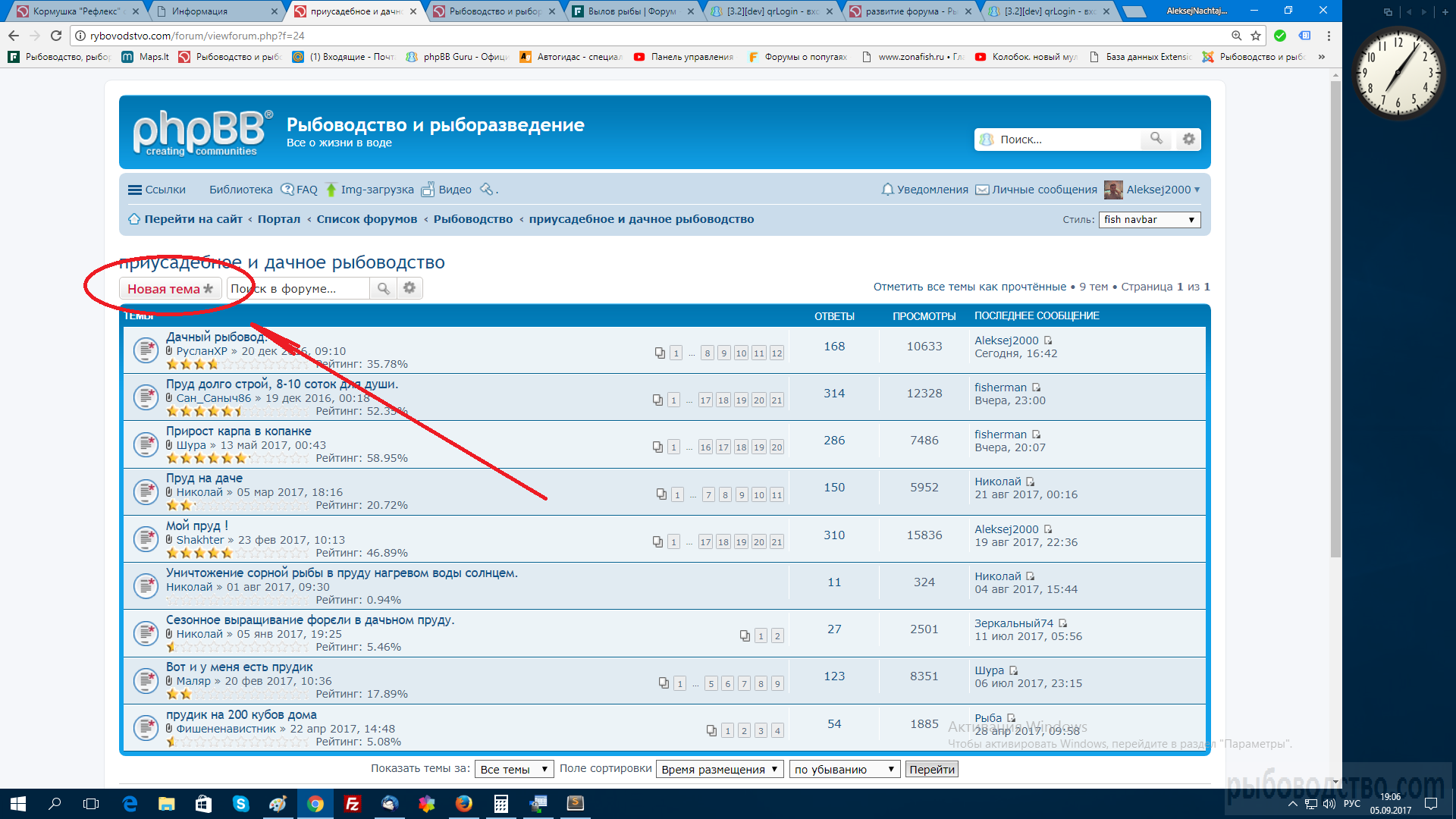Click the search magnifier in header search box
Image resolution: width=1456 pixels, height=819 pixels.
[x=1156, y=139]
